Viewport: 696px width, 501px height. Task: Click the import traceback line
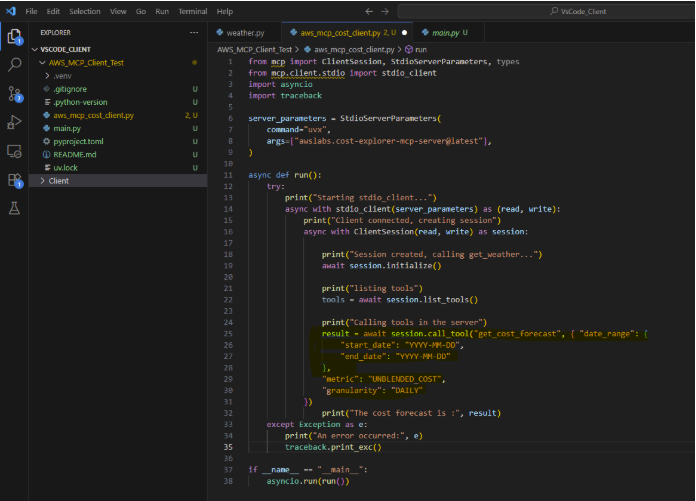(x=285, y=95)
